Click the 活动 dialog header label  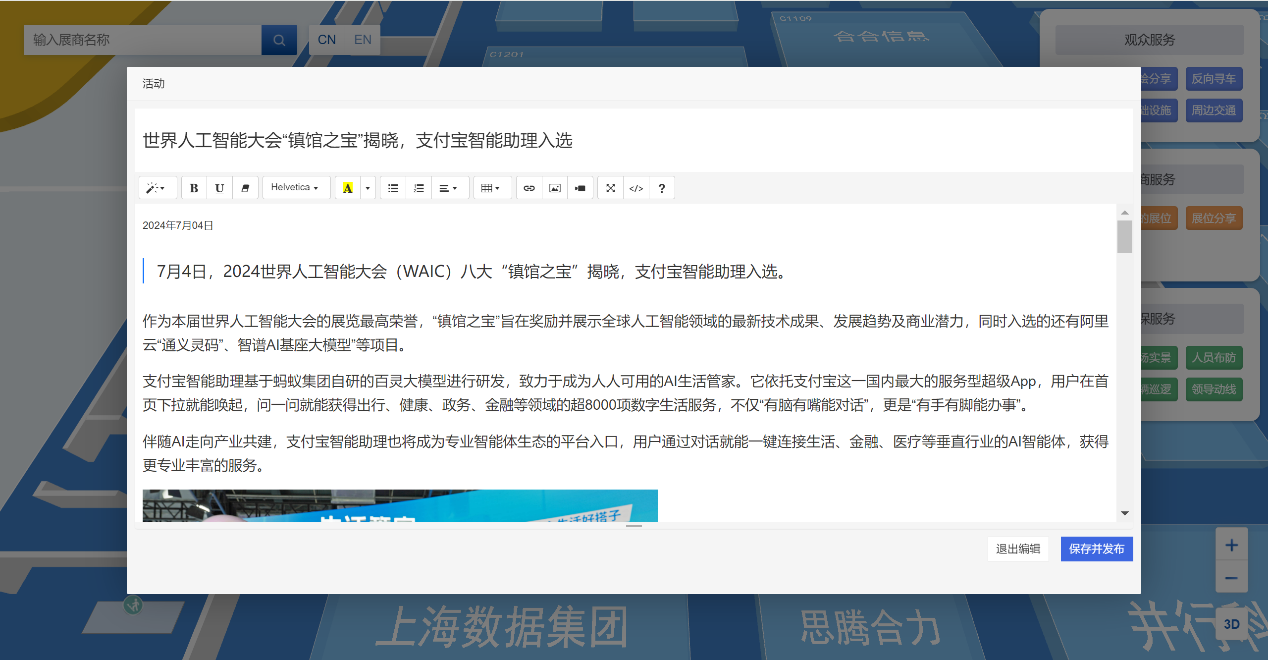pyautogui.click(x=153, y=84)
